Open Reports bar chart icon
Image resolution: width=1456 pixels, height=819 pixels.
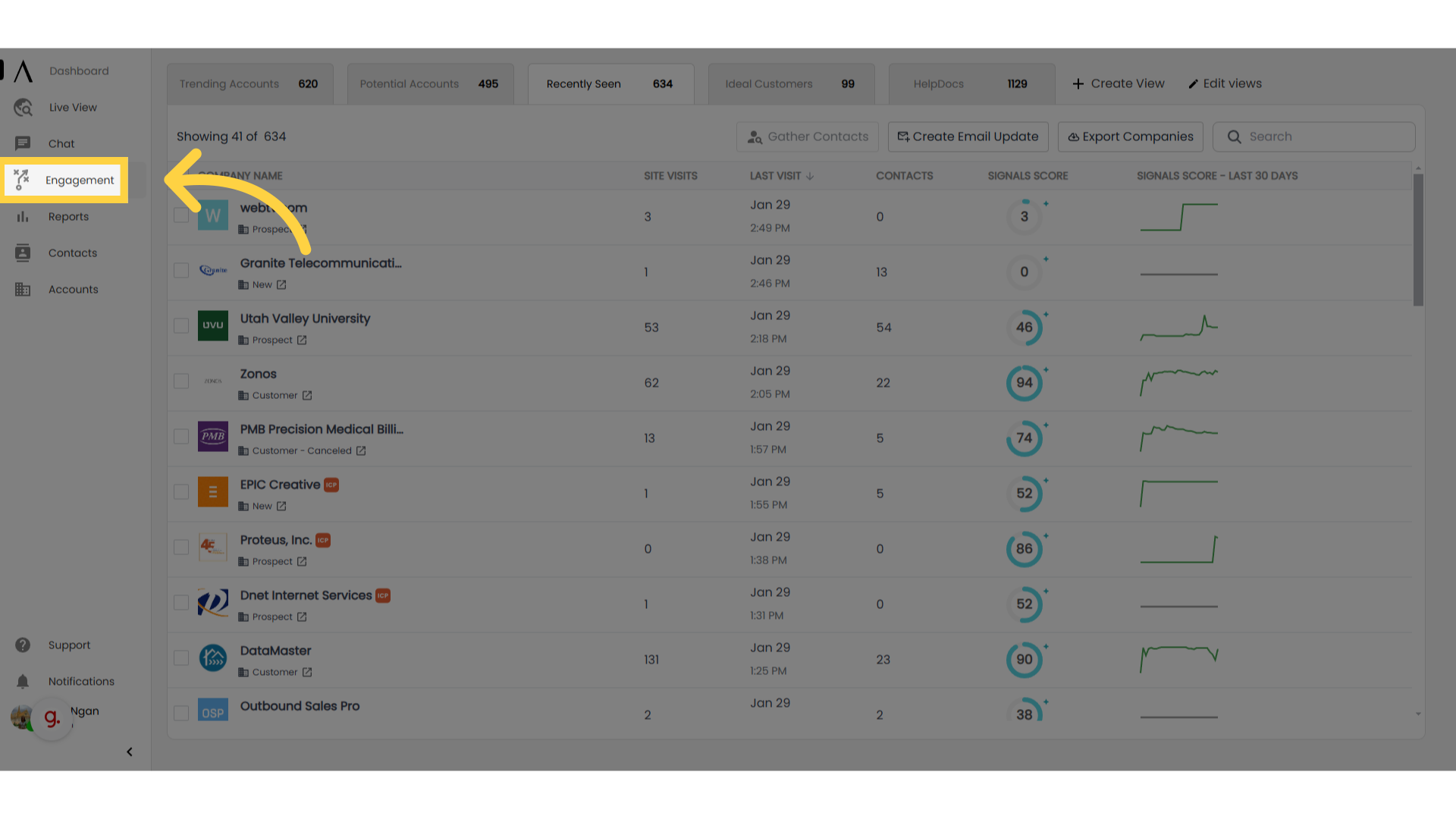pos(23,217)
